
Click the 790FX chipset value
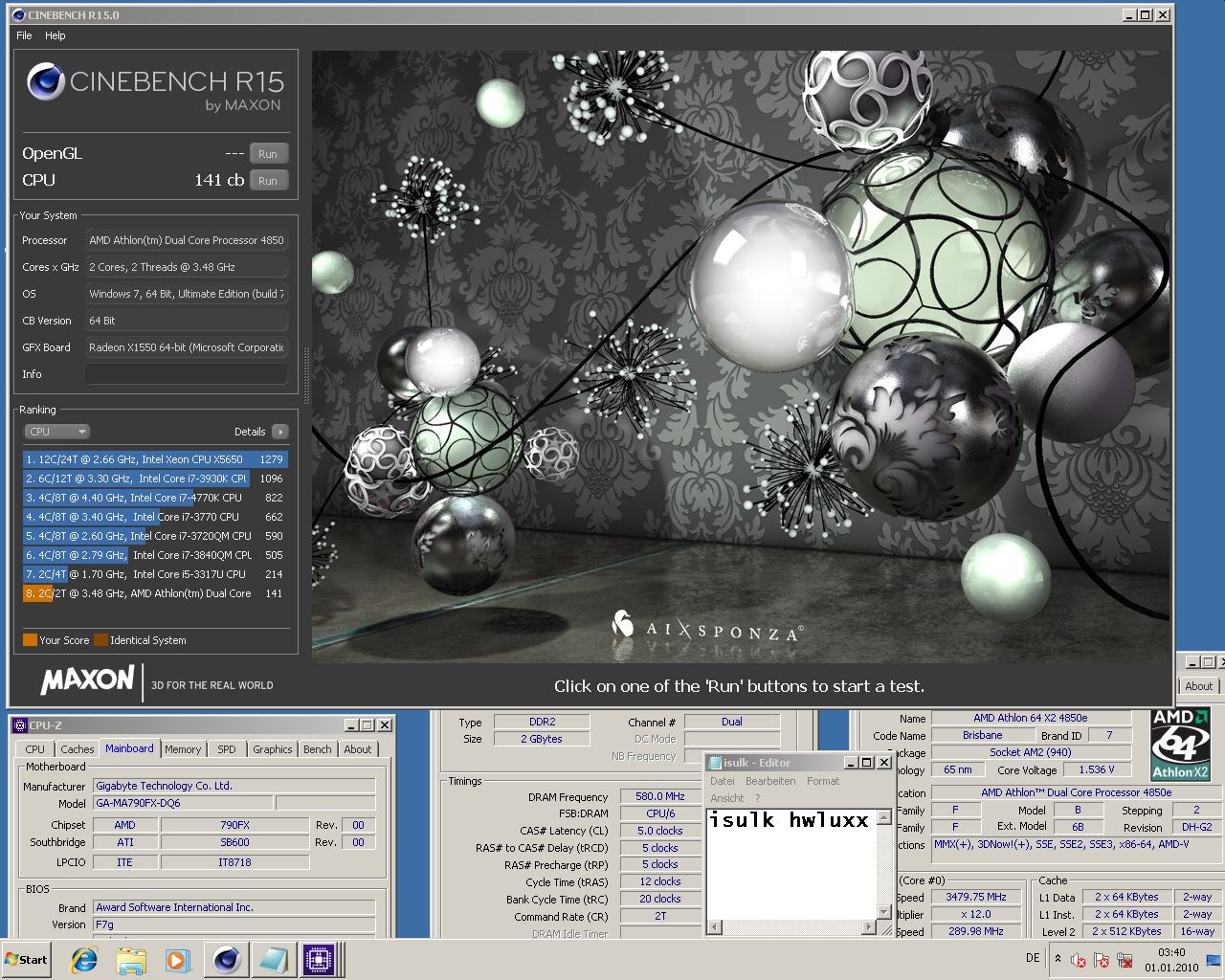[234, 825]
